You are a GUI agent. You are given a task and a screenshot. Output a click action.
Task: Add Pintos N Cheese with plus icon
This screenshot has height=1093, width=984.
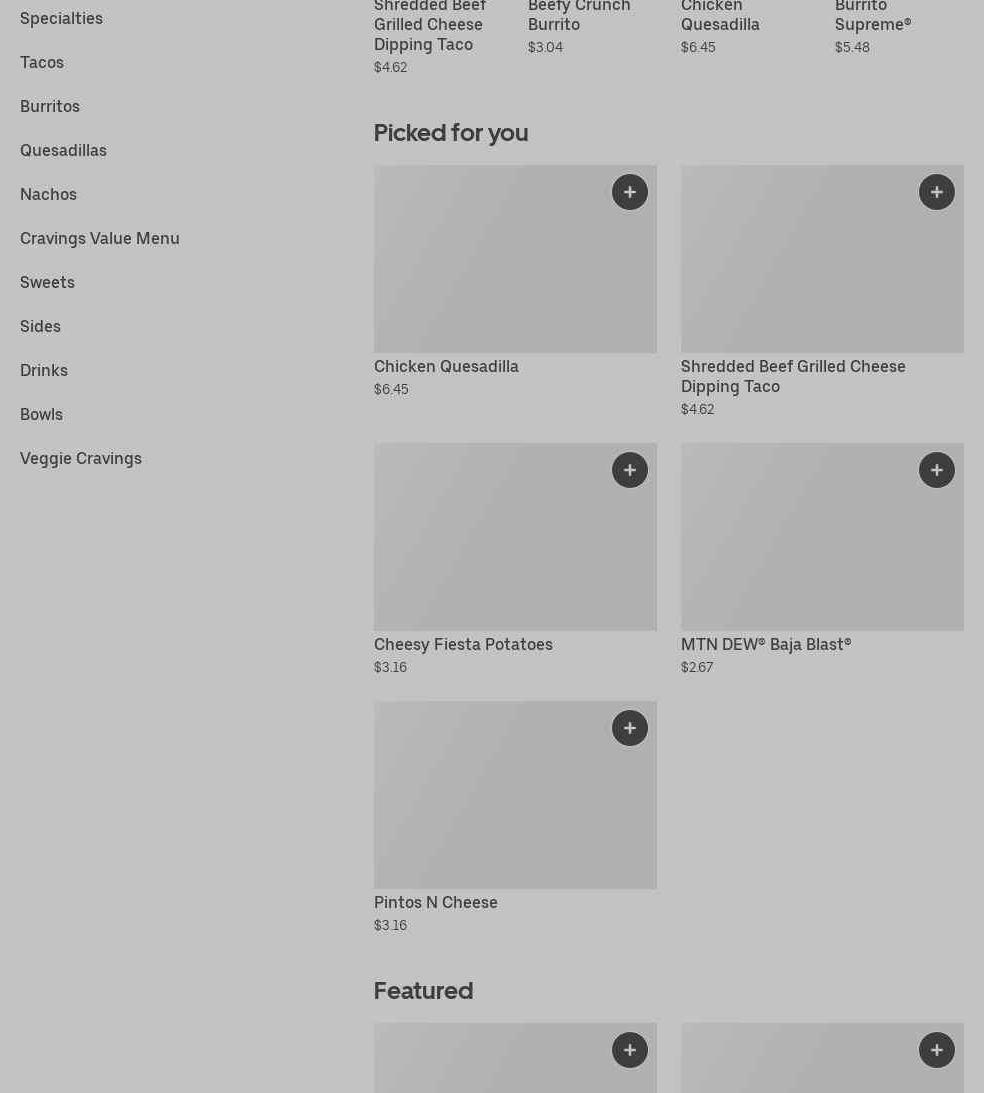(x=629, y=728)
